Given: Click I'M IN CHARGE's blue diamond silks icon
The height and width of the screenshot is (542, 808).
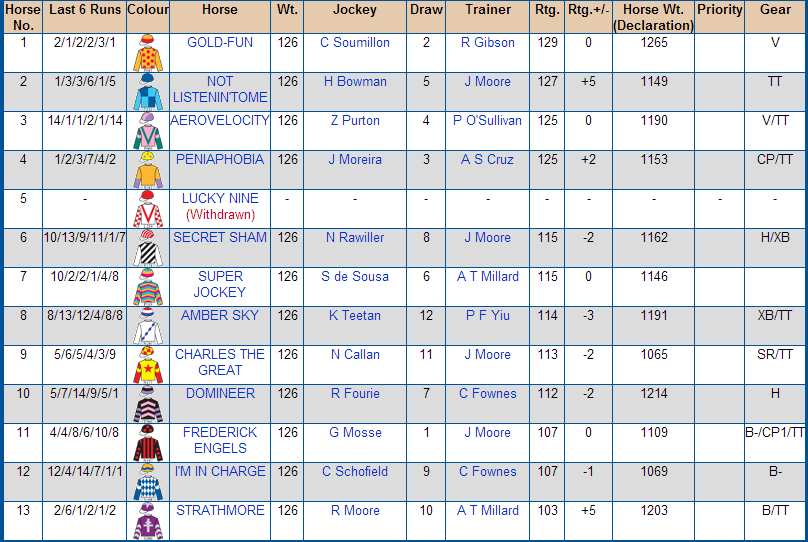Looking at the screenshot, I should pos(148,482).
